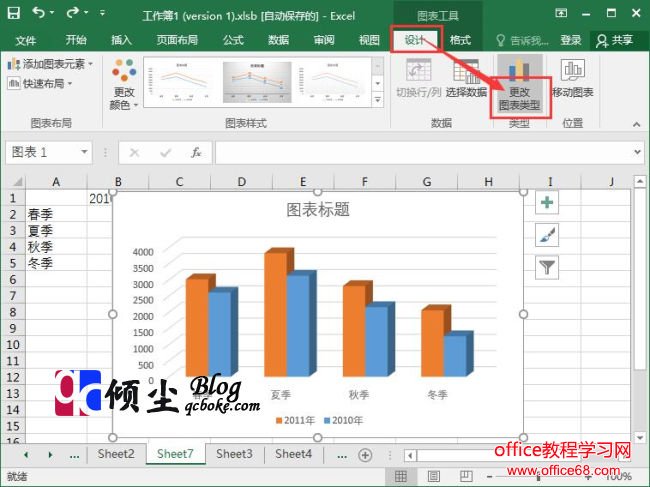Click the next sheet navigation arrow
The height and width of the screenshot is (487, 650).
pos(51,455)
